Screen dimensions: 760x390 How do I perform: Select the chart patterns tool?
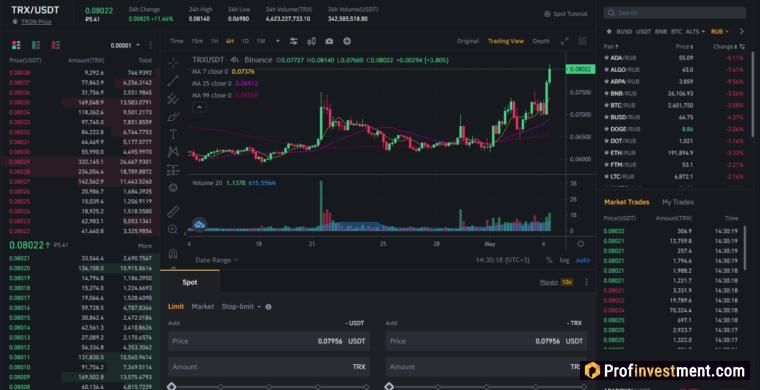[173, 152]
